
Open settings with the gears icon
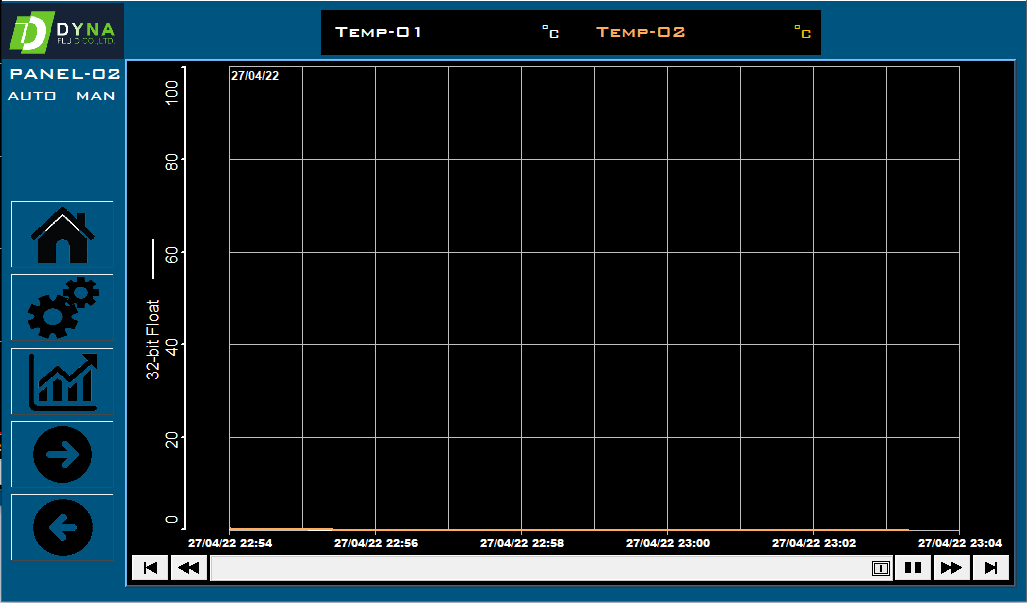point(62,308)
